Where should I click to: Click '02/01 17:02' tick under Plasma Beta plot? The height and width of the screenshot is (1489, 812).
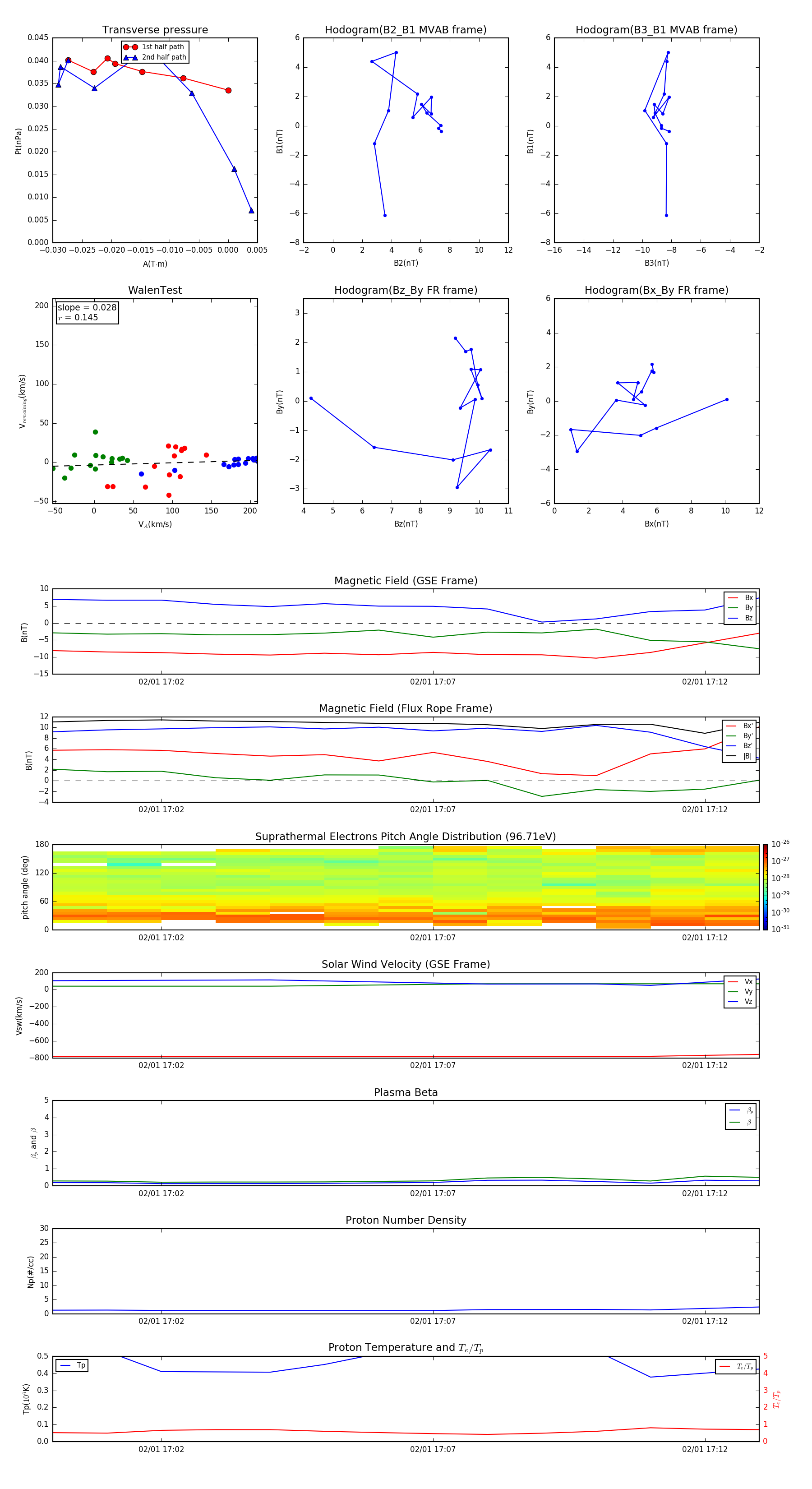point(161,1193)
